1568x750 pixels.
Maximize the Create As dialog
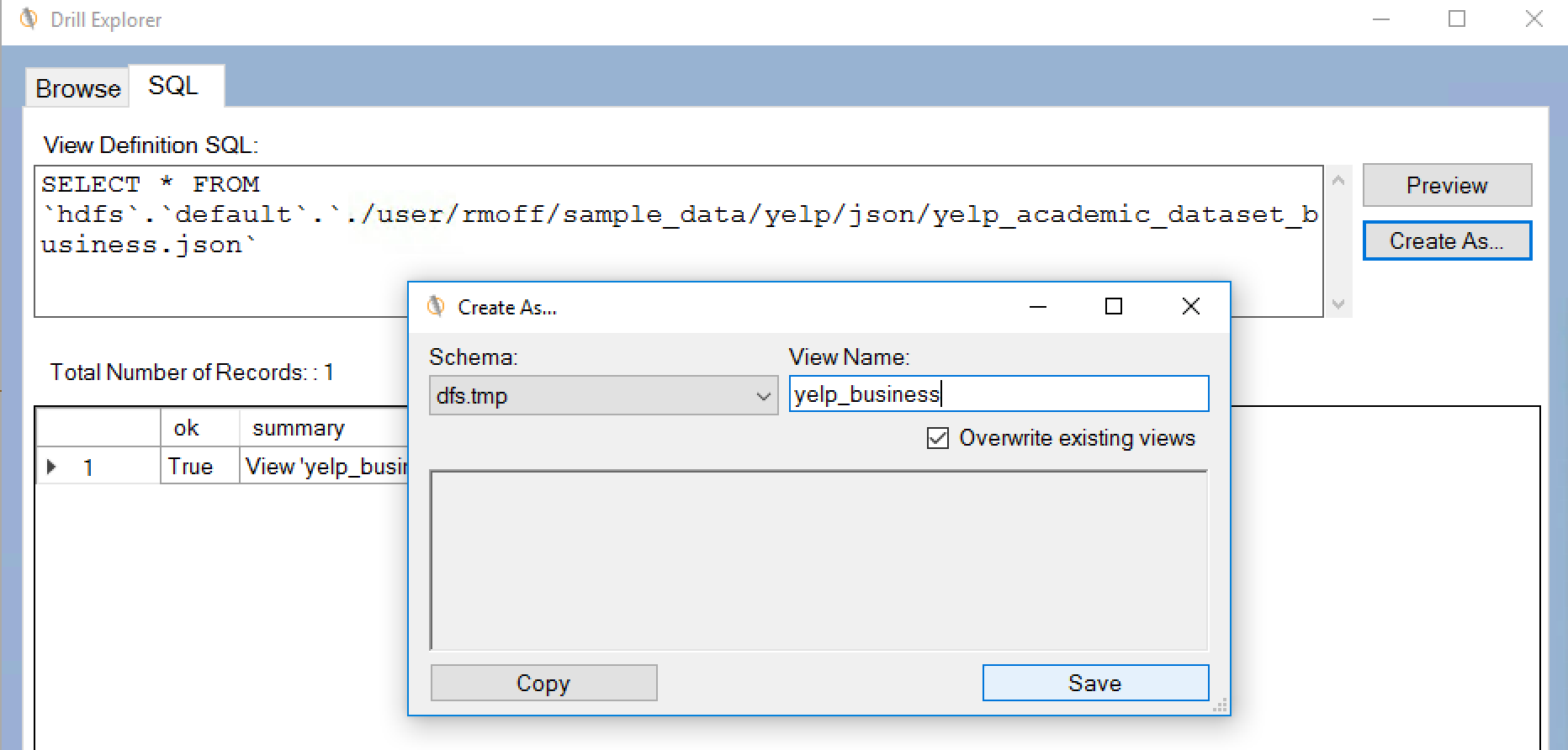pyautogui.click(x=1113, y=307)
